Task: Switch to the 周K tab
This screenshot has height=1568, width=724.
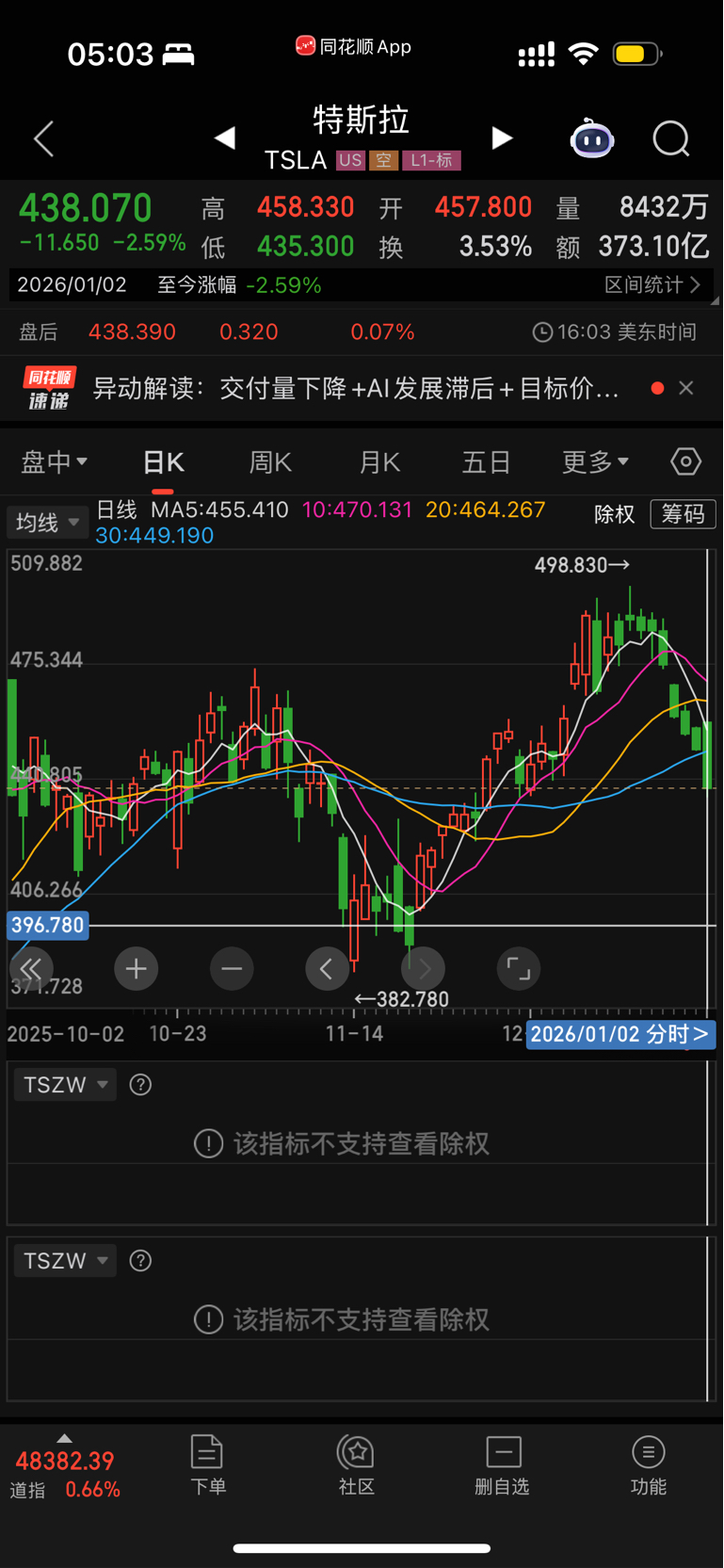Action: click(270, 462)
